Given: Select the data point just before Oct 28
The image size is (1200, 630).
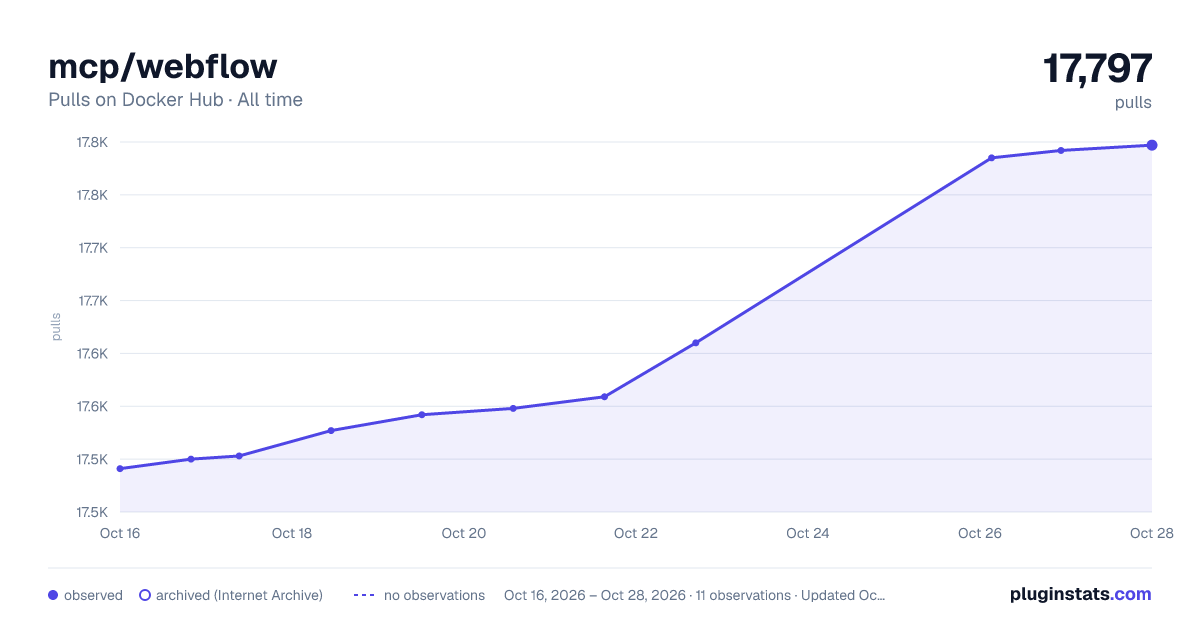Looking at the screenshot, I should pos(1061,151).
